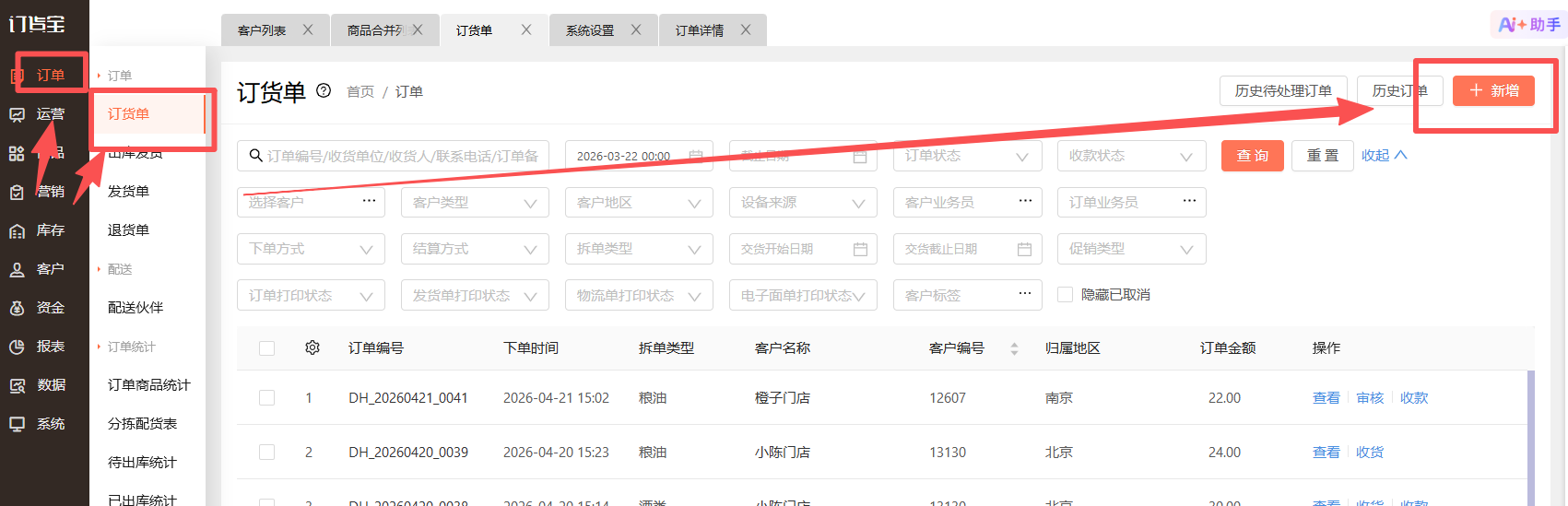Expand the 订单打印状态 dropdown
1568x506 pixels.
[311, 295]
